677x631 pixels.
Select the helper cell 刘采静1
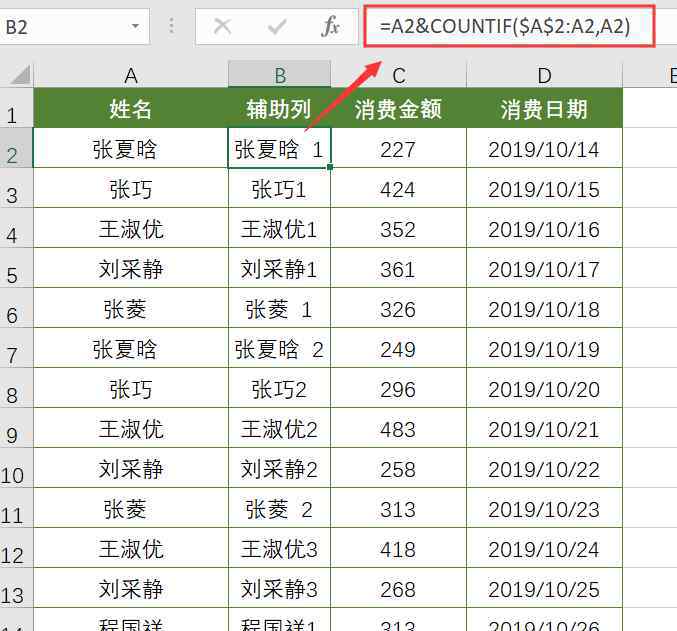click(x=279, y=268)
